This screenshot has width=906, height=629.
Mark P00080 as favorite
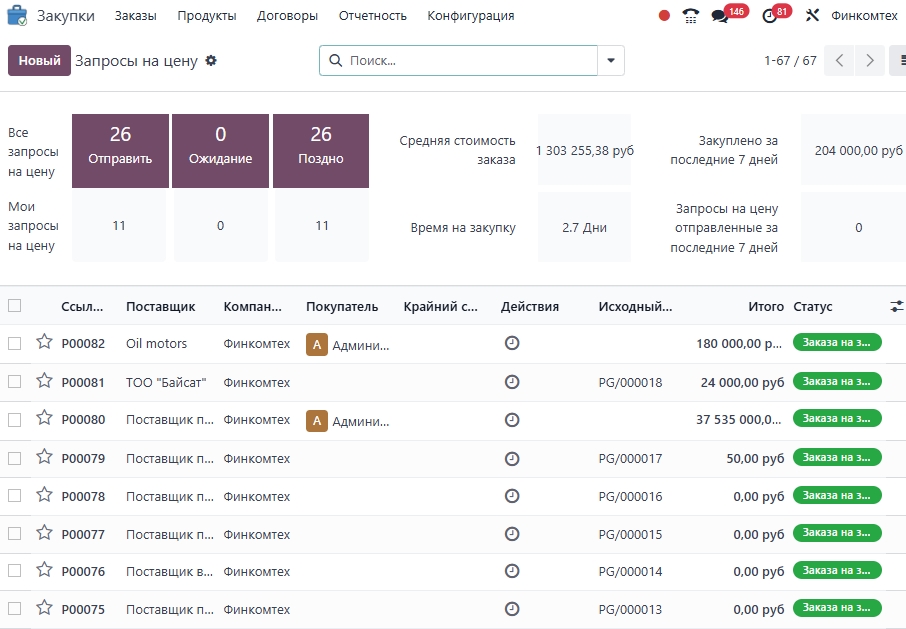44,418
